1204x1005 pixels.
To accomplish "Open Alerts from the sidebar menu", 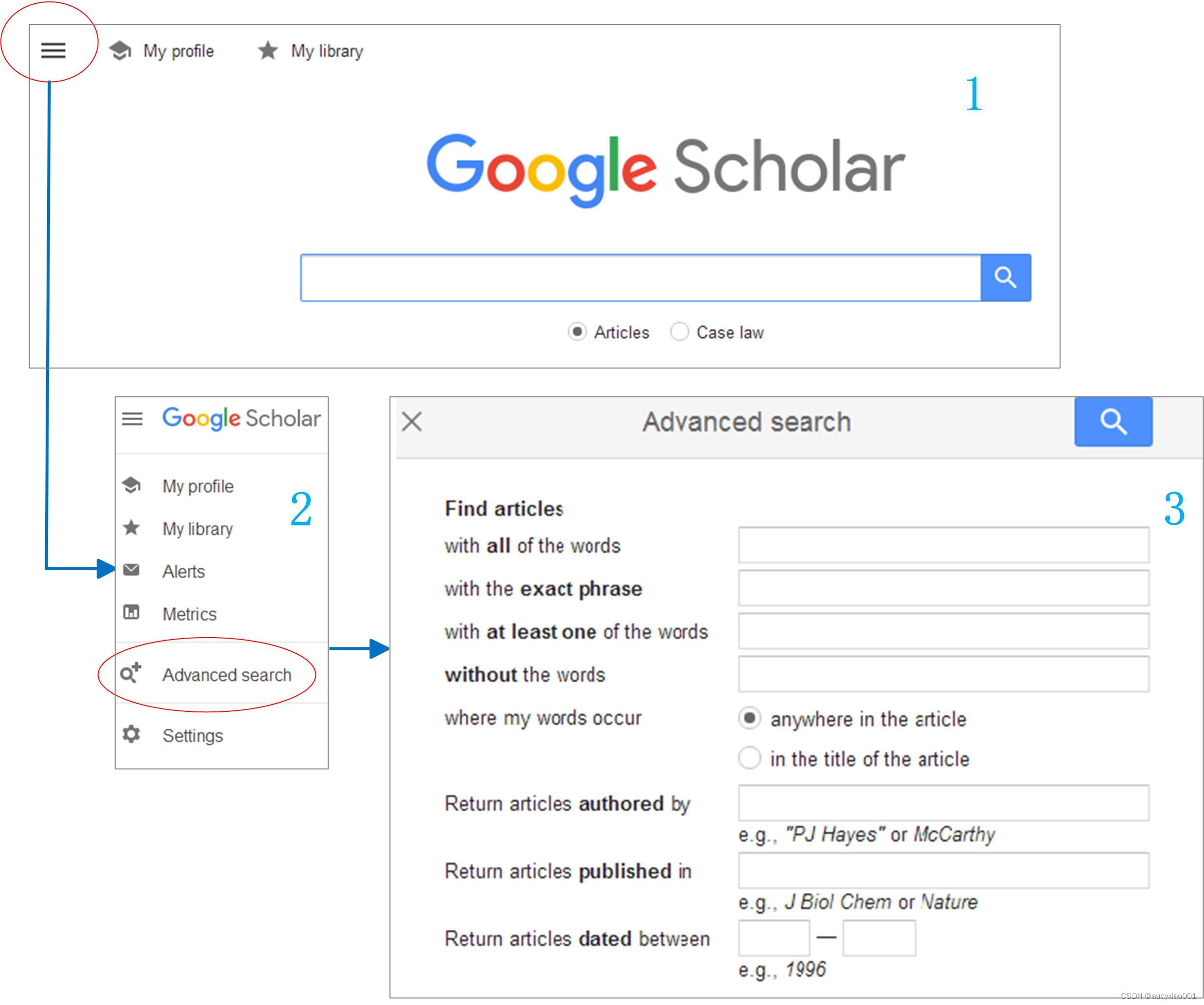I will click(x=183, y=571).
